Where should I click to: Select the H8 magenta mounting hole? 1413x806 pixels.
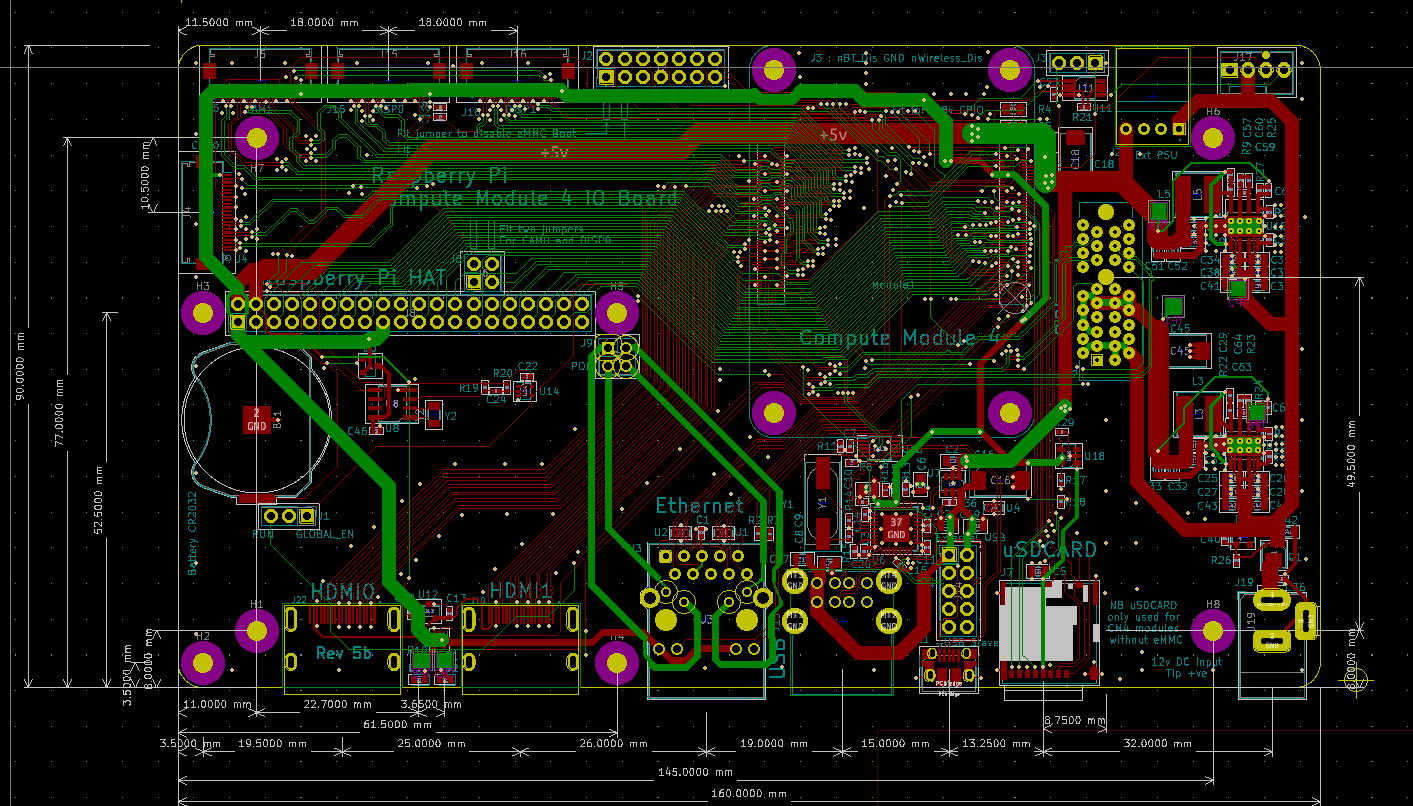coord(1213,630)
